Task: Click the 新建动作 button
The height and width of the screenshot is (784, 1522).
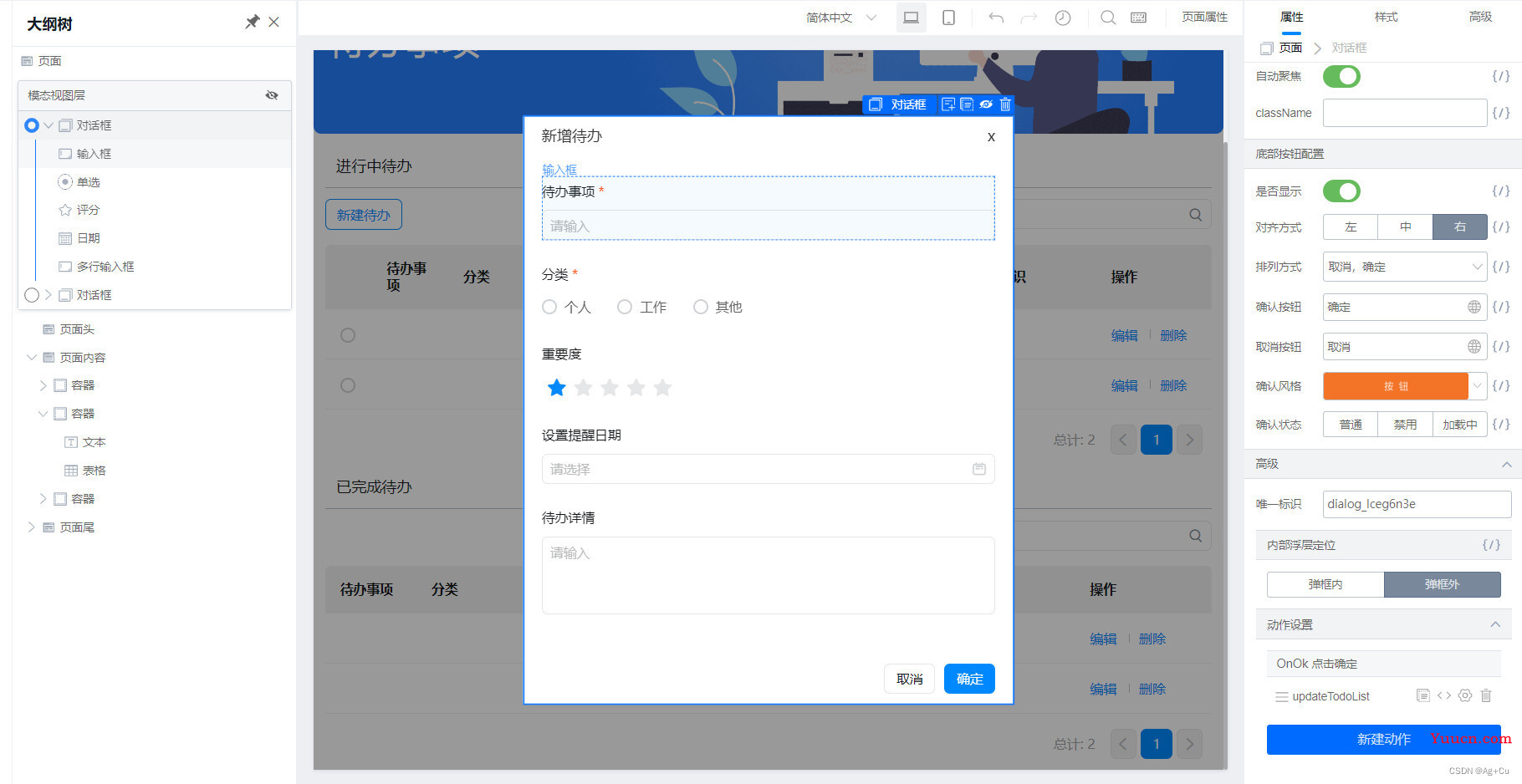Action: 1383,740
